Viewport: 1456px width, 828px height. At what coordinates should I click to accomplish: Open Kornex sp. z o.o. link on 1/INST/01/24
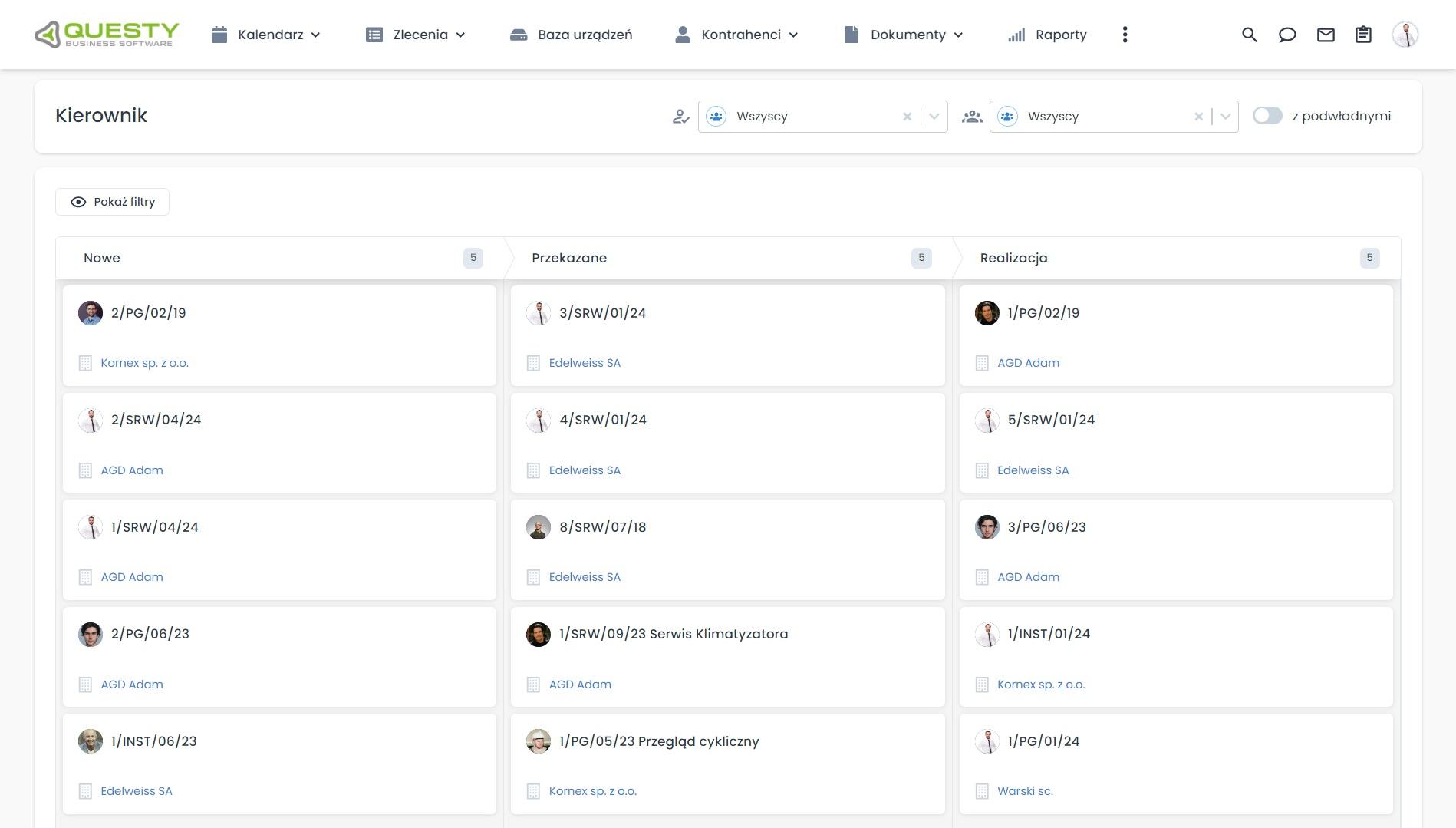1041,685
